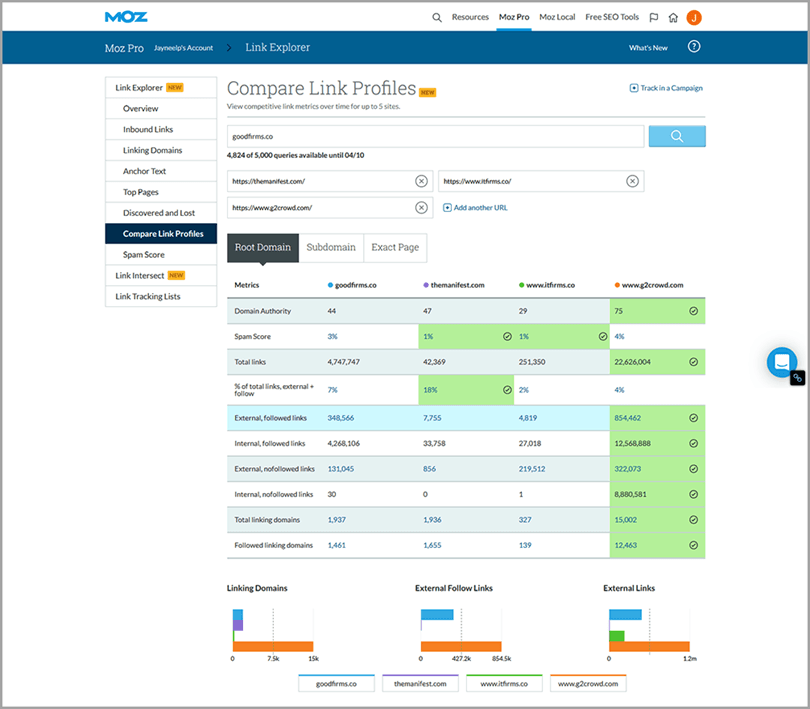Open Overview in the sidebar

[161, 109]
